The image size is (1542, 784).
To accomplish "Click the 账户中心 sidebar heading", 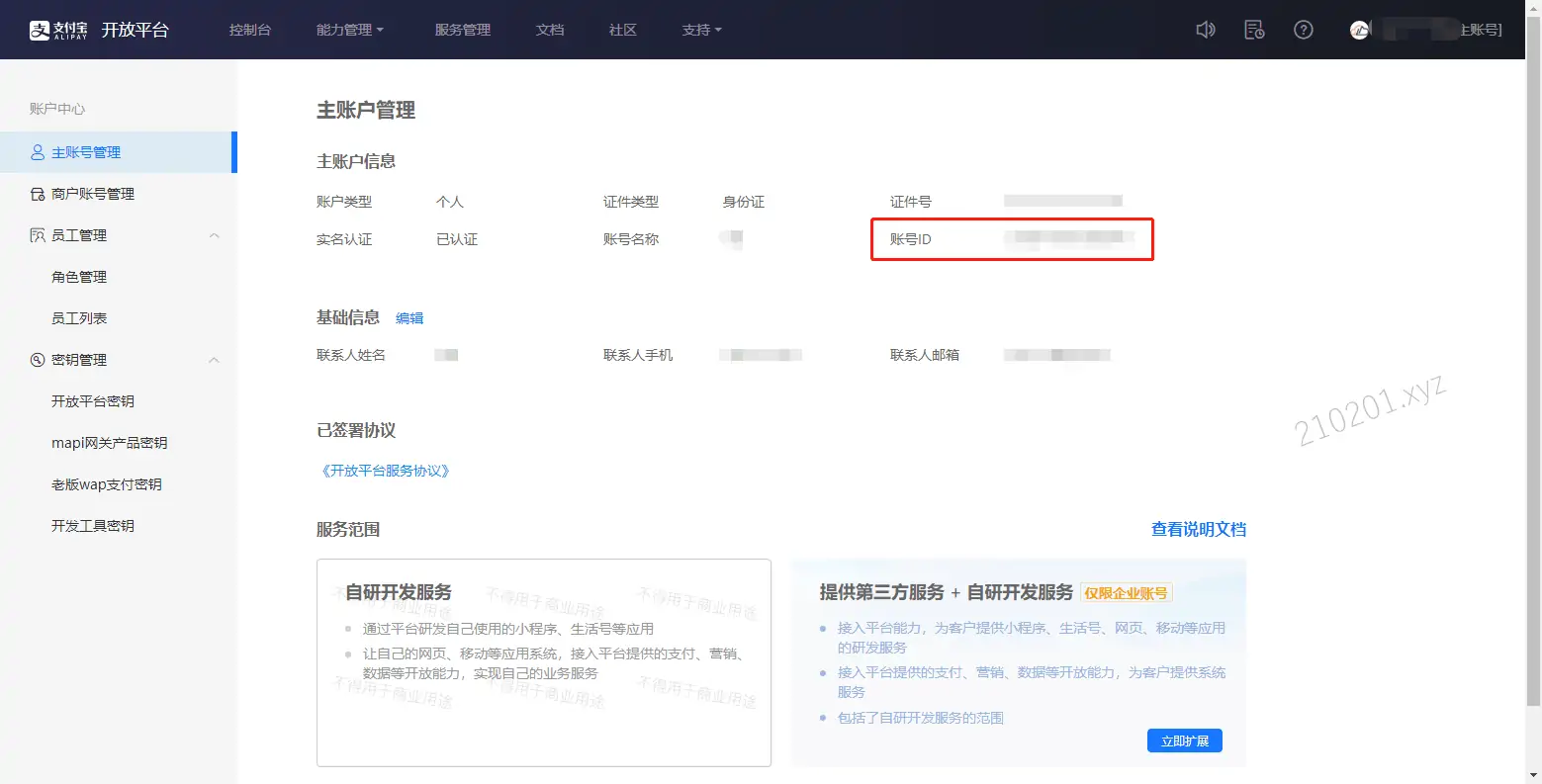I will point(57,109).
